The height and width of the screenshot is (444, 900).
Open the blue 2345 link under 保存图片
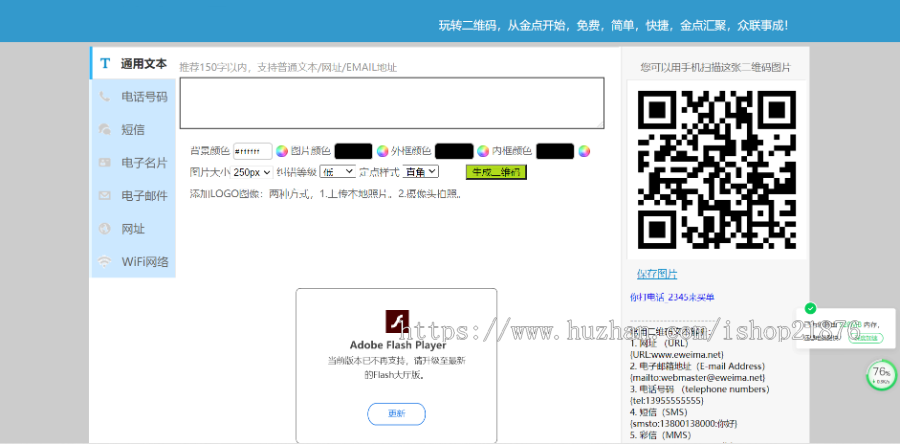[x=672, y=297]
